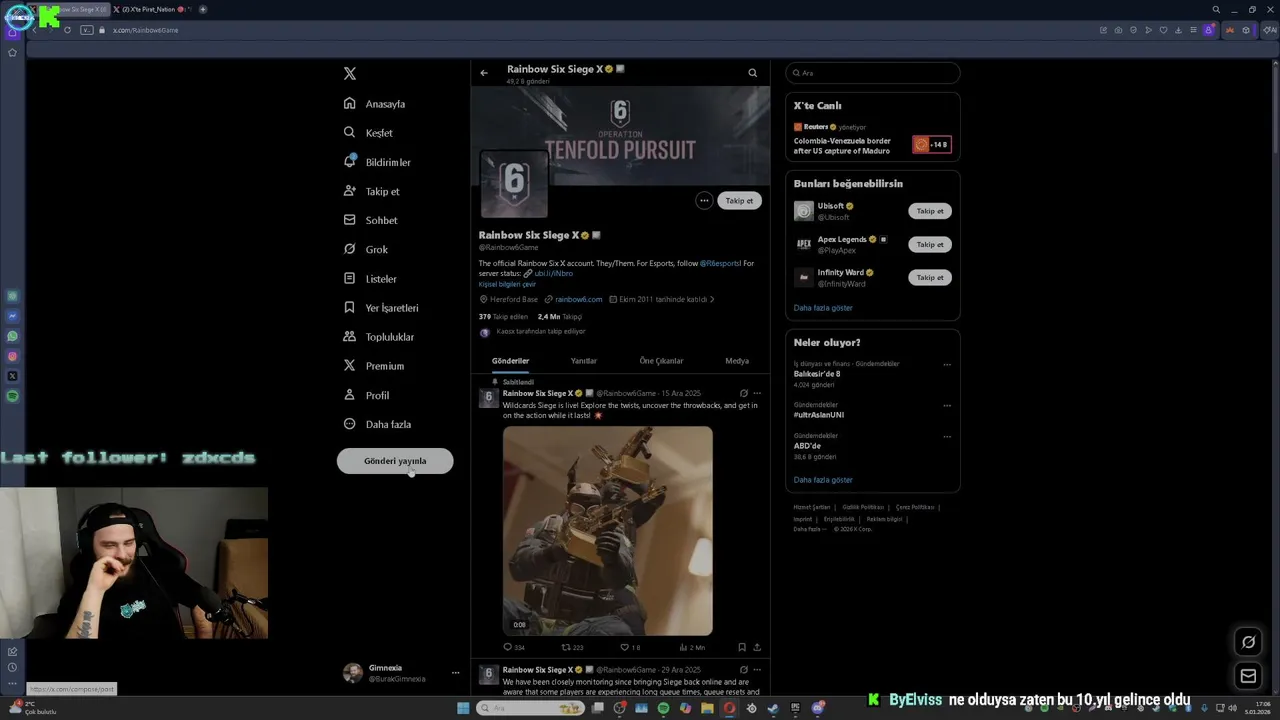
Task: Open Windows Start button
Action: pyautogui.click(x=463, y=708)
